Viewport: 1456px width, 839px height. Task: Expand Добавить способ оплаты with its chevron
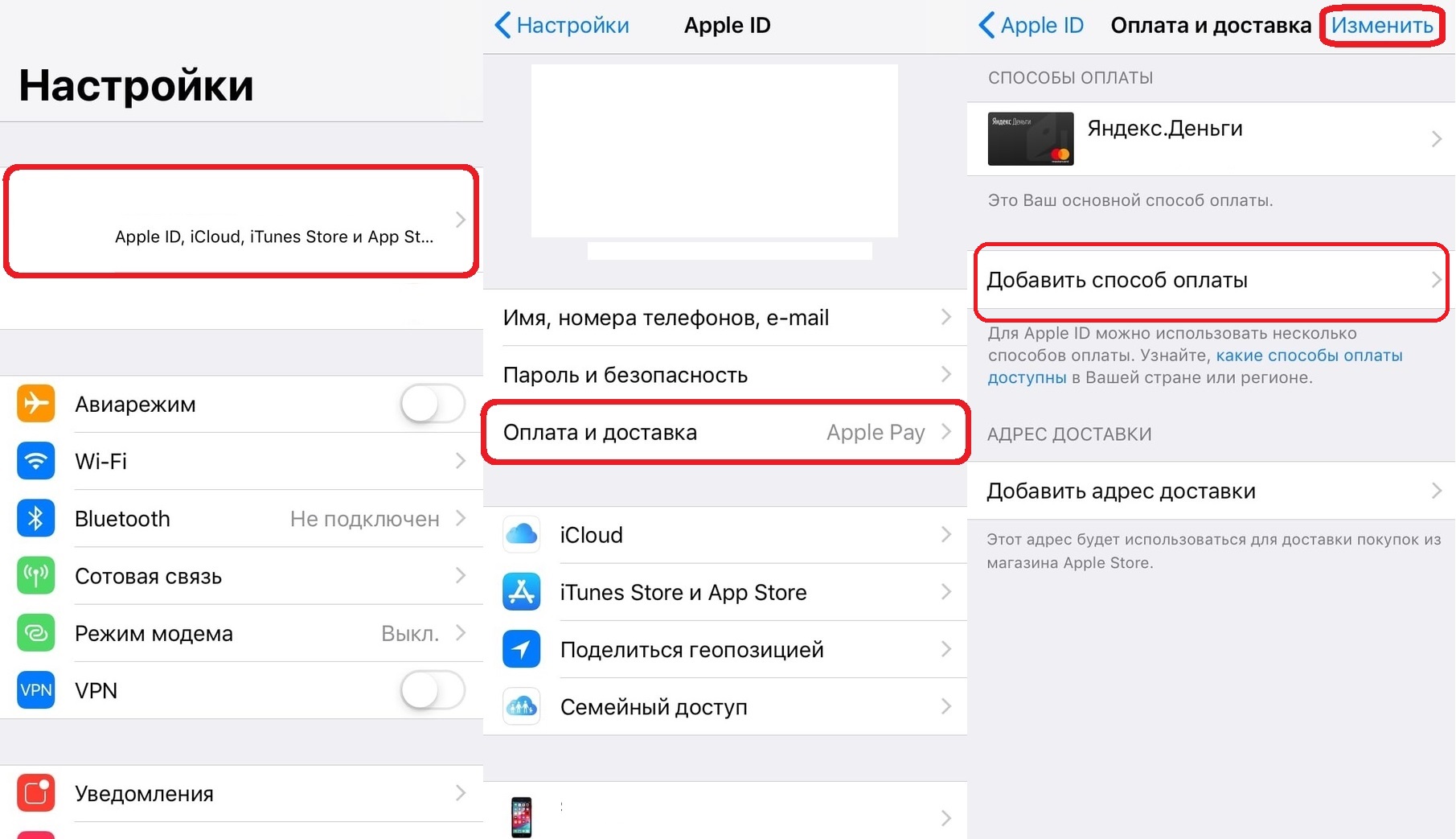pyautogui.click(x=1436, y=280)
